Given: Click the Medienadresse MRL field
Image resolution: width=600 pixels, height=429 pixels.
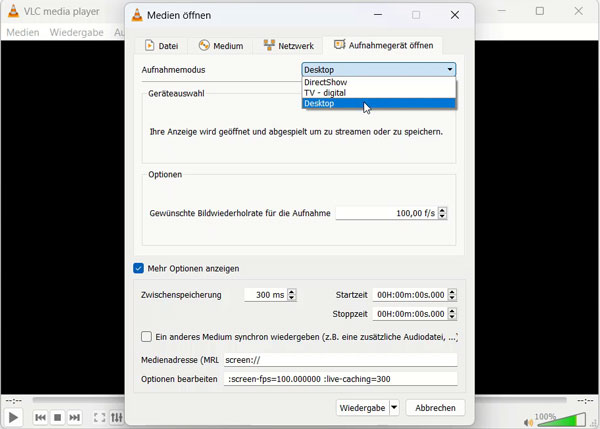Looking at the screenshot, I should [x=340, y=360].
